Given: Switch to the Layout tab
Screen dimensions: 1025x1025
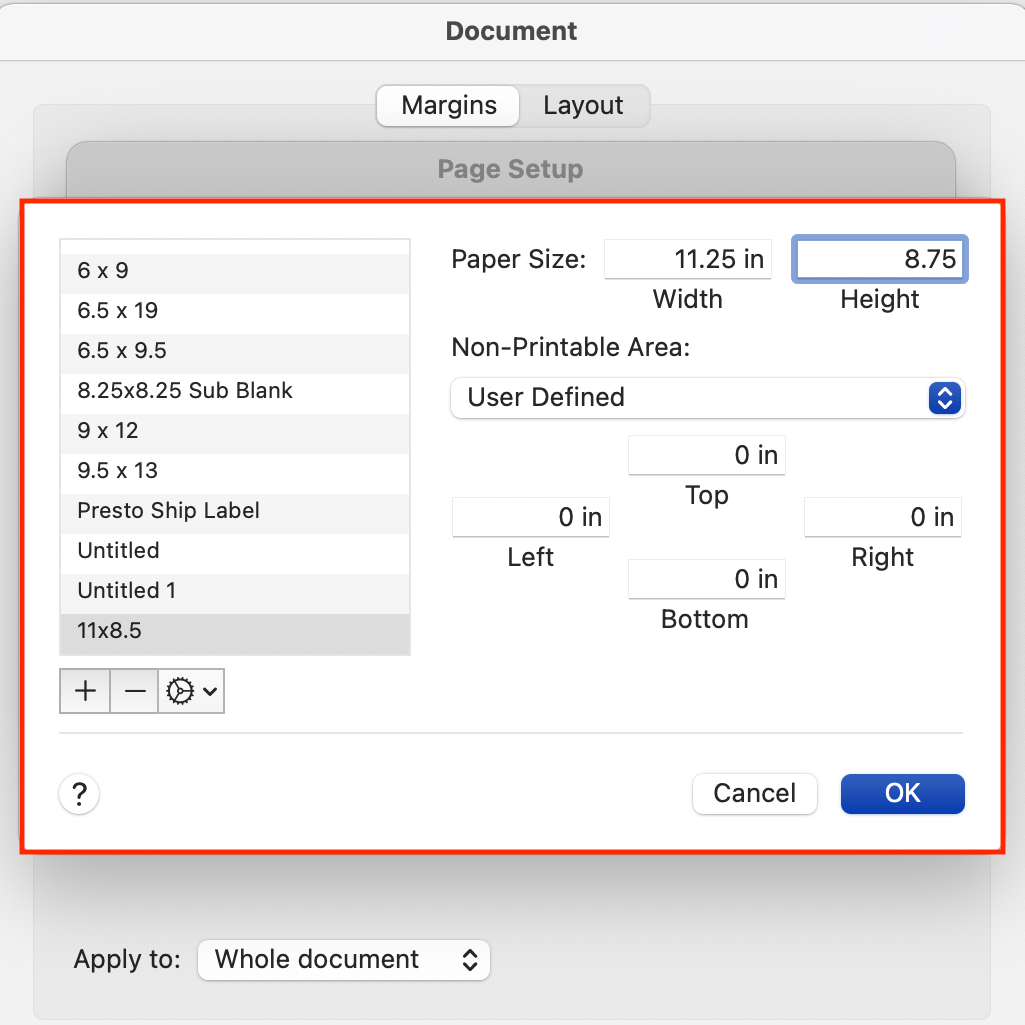Looking at the screenshot, I should [583, 105].
